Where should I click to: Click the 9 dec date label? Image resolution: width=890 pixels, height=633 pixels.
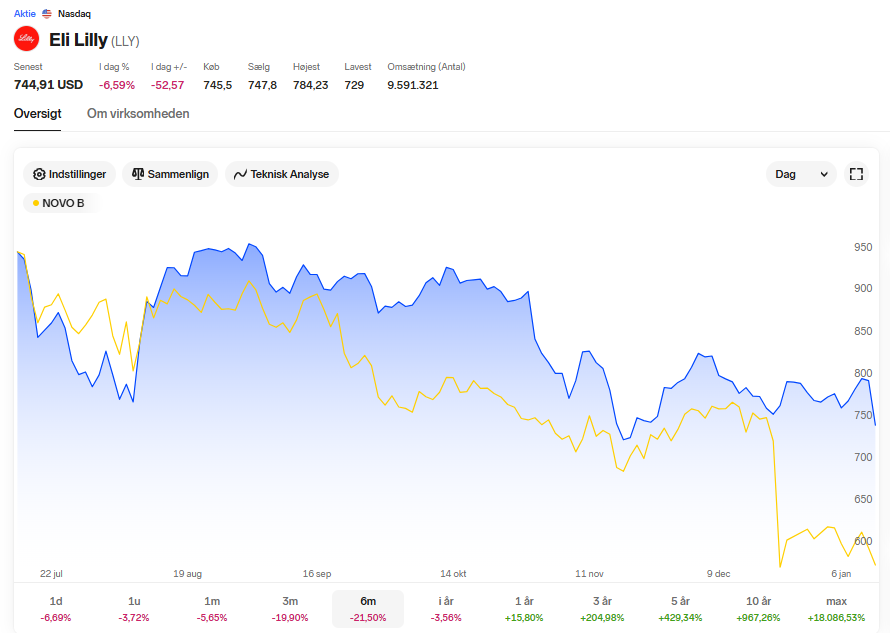[x=719, y=574]
